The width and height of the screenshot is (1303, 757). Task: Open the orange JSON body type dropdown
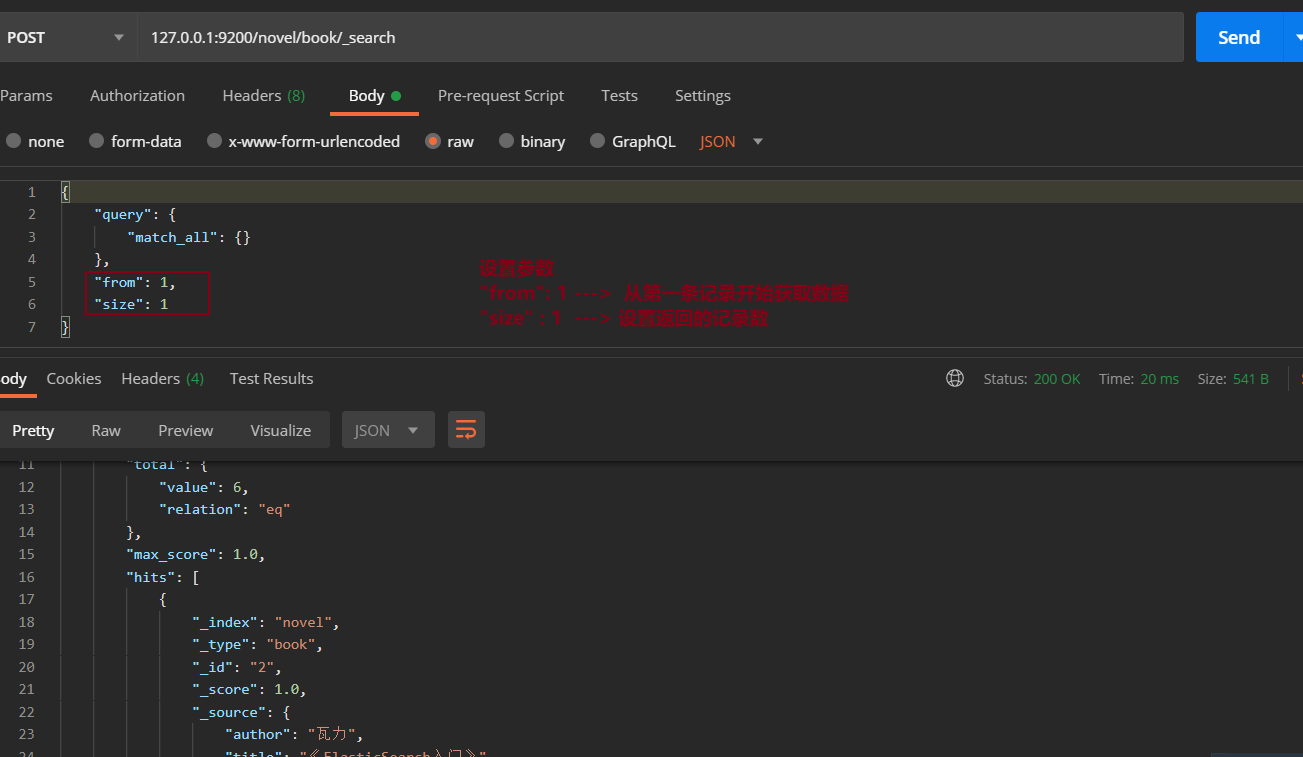(731, 141)
